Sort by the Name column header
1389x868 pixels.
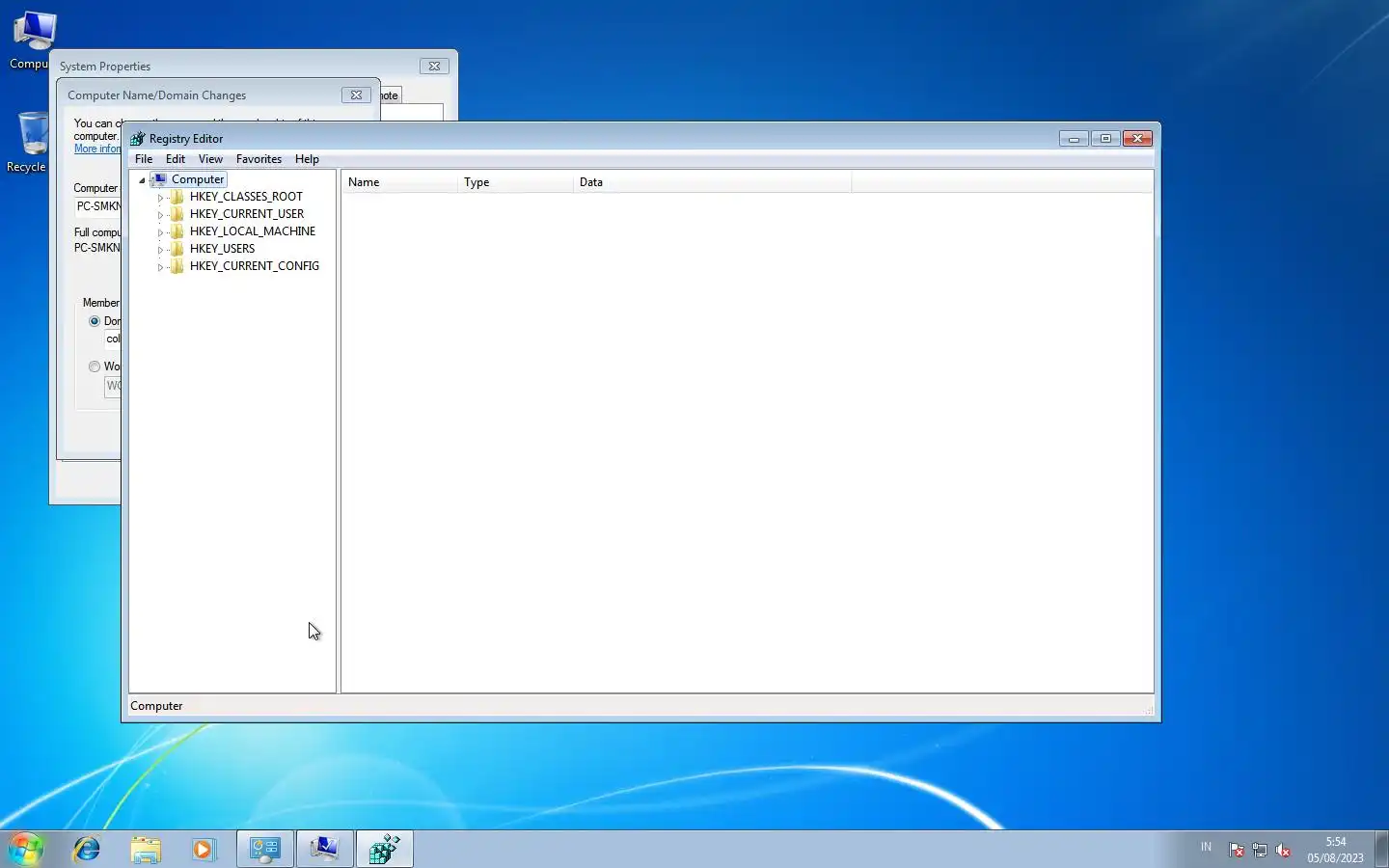click(x=399, y=182)
